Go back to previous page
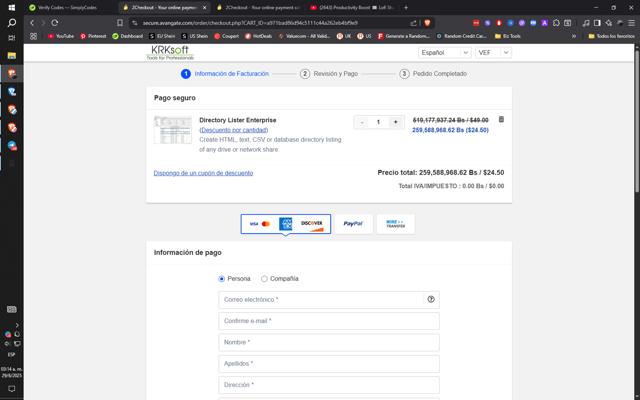640x400 pixels. coord(32,23)
